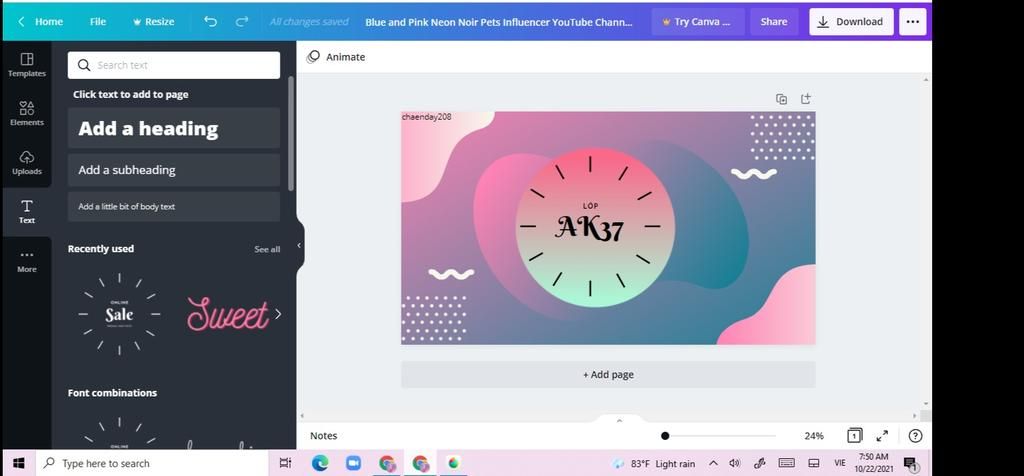Image resolution: width=1024 pixels, height=476 pixels.
Task: Open Zoom from the taskbar
Action: tap(353, 463)
